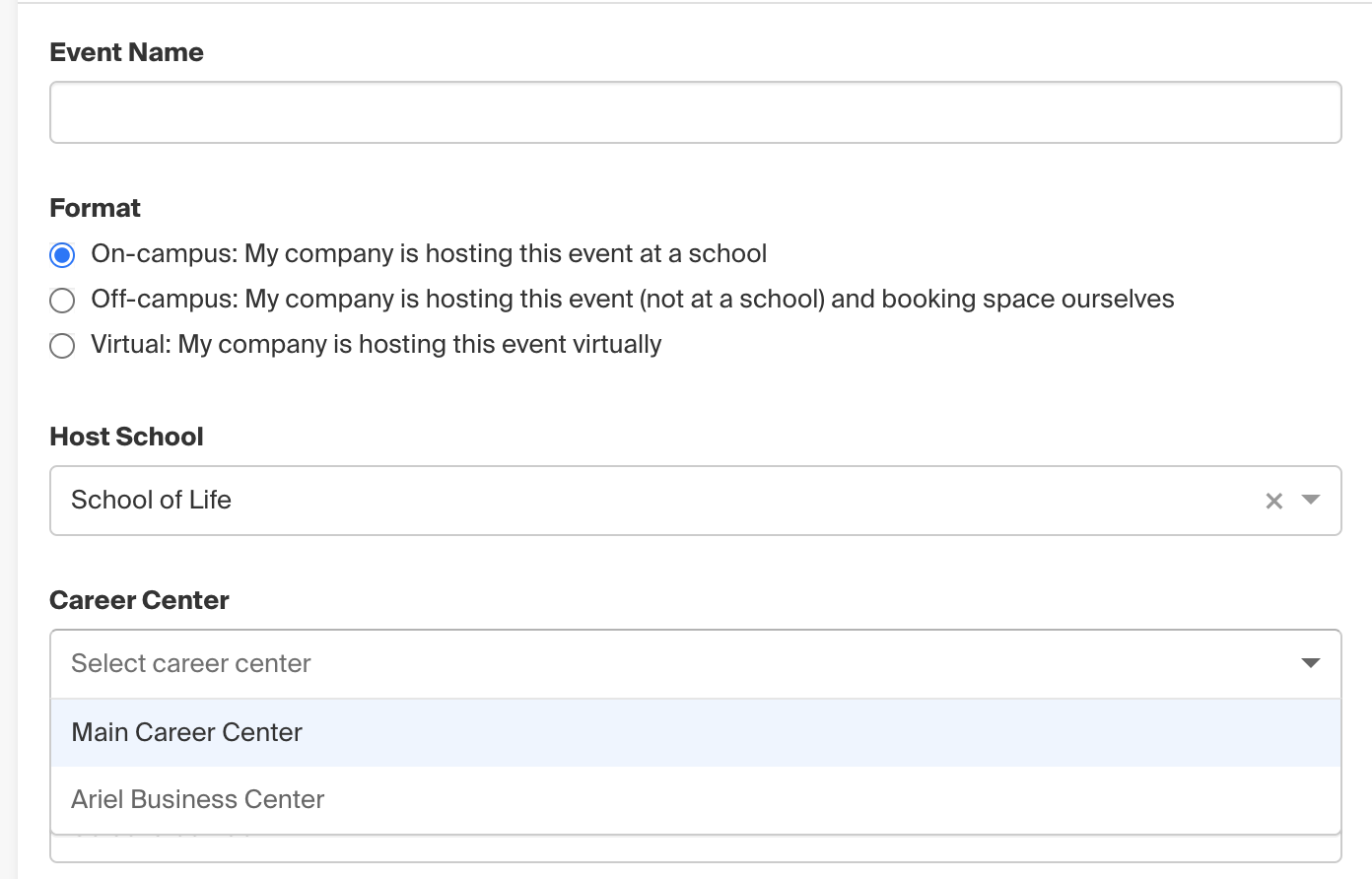Click into the Event Name text field

[695, 112]
